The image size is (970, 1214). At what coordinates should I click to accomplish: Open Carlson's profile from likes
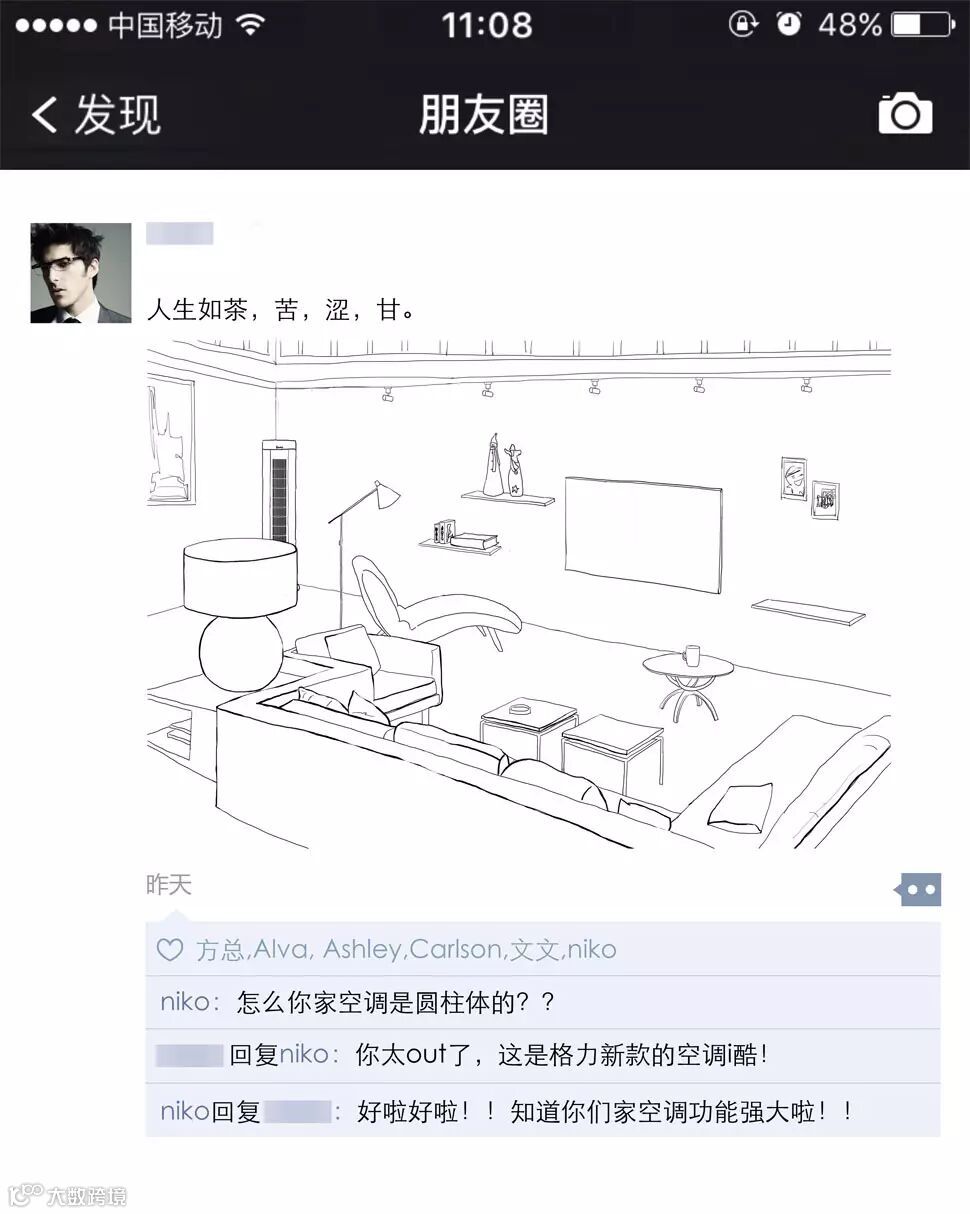(455, 949)
